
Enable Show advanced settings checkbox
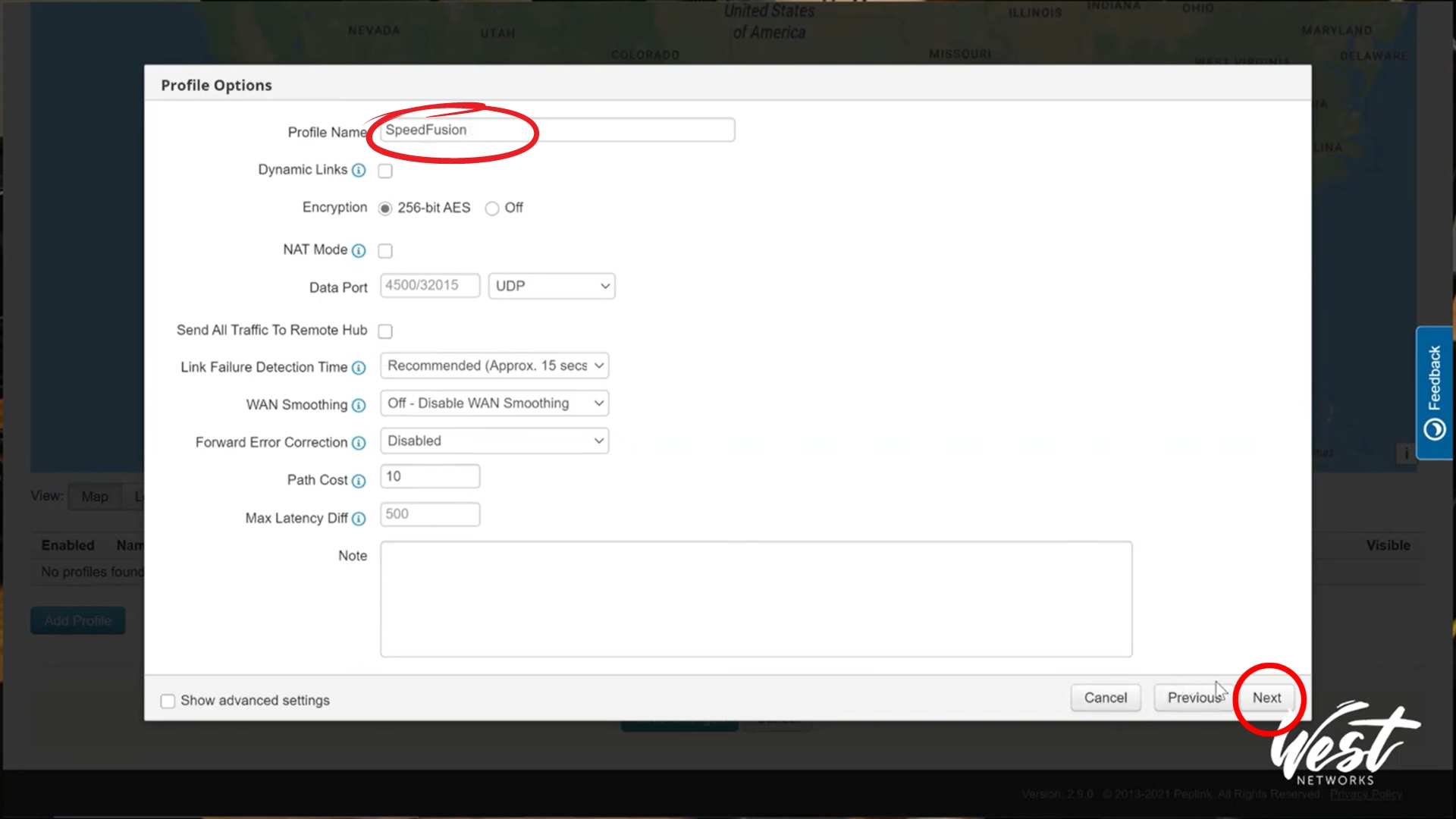[168, 701]
